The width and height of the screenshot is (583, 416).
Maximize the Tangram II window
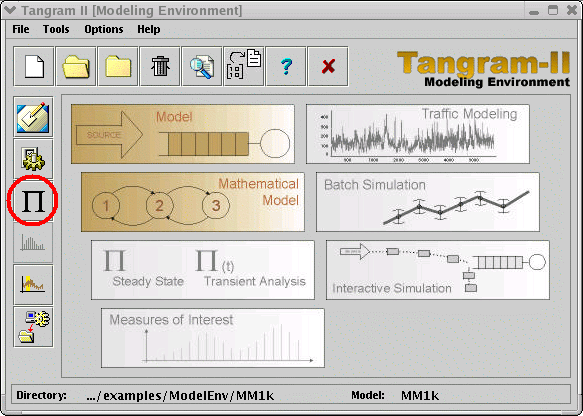tap(553, 10)
